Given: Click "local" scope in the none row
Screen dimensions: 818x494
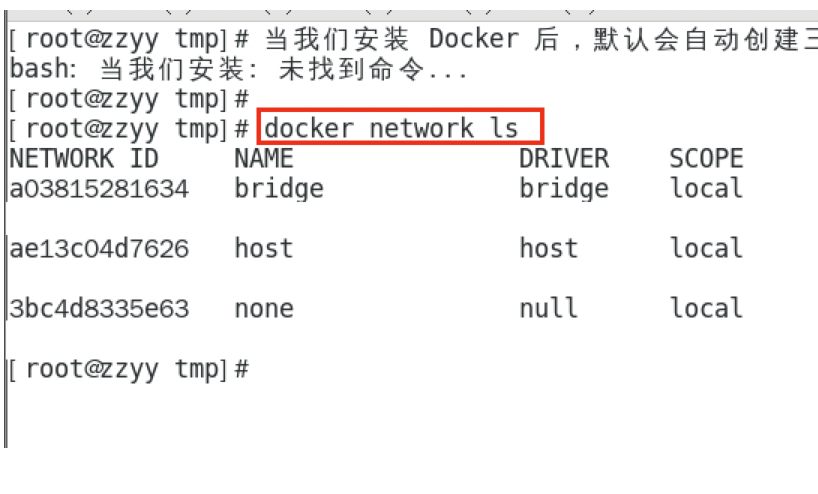Looking at the screenshot, I should (706, 308).
